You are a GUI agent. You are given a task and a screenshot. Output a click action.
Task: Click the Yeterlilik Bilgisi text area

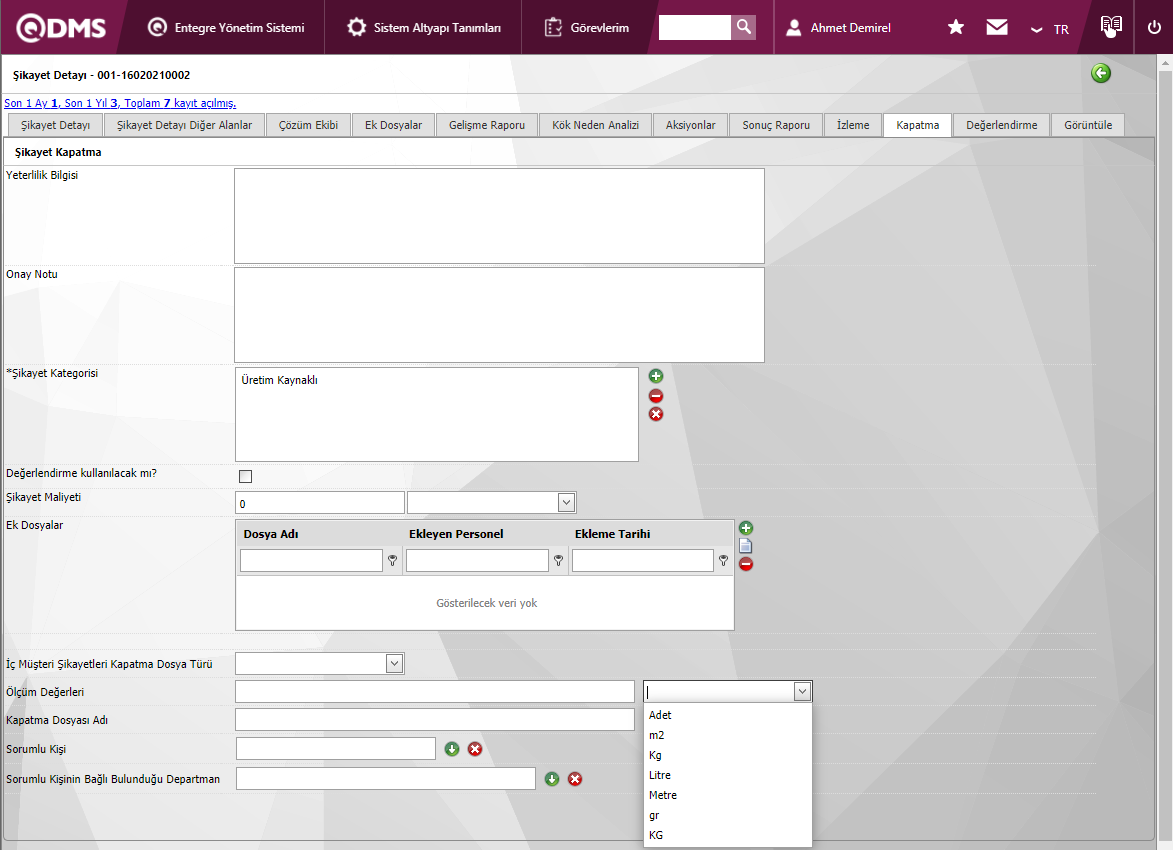click(499, 216)
